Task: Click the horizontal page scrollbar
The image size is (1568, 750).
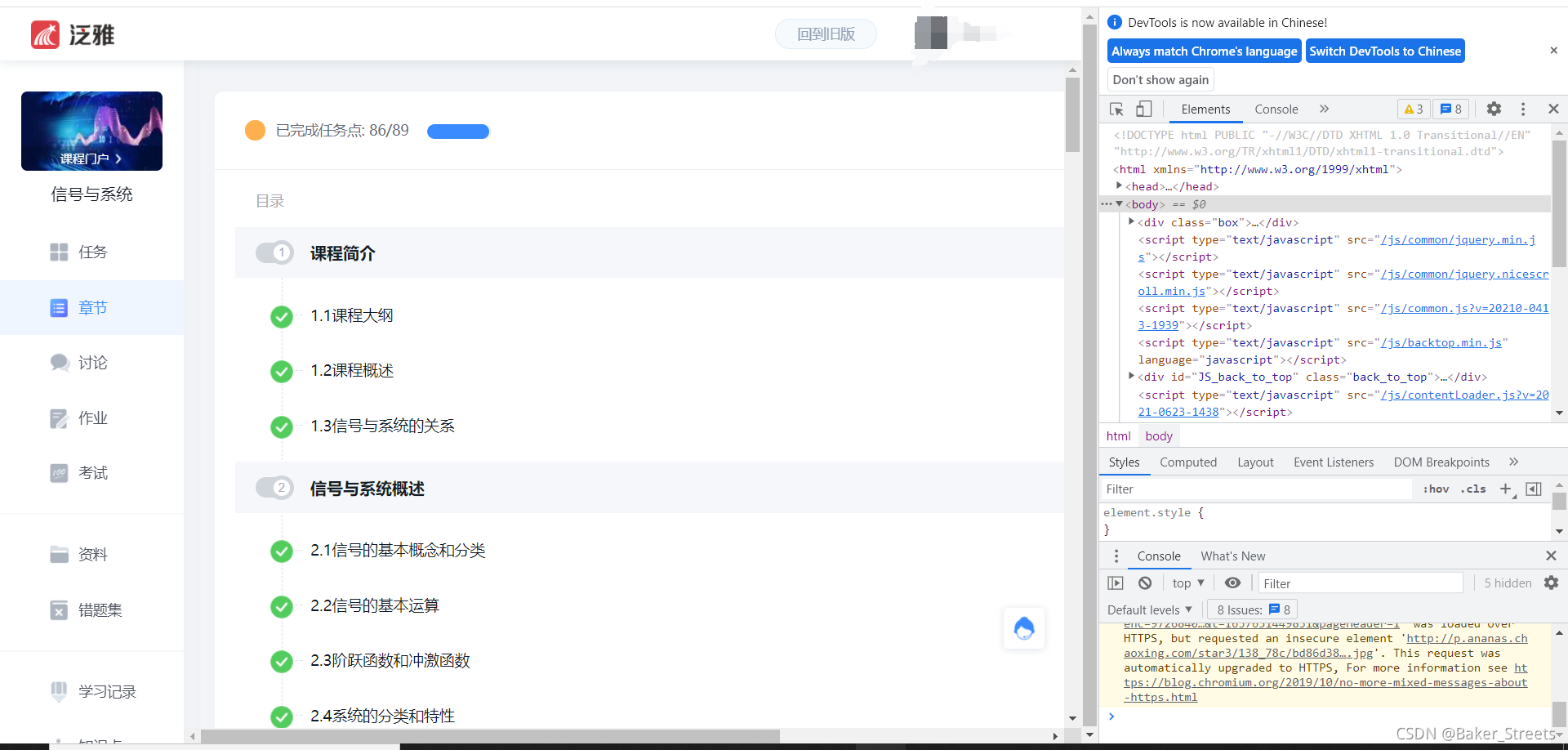Action: point(490,736)
